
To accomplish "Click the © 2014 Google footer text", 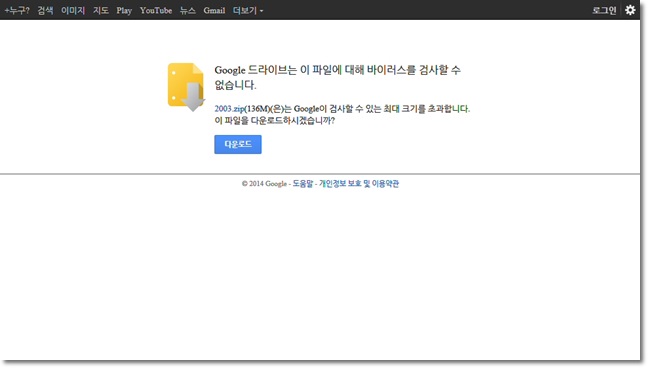I will pos(264,184).
